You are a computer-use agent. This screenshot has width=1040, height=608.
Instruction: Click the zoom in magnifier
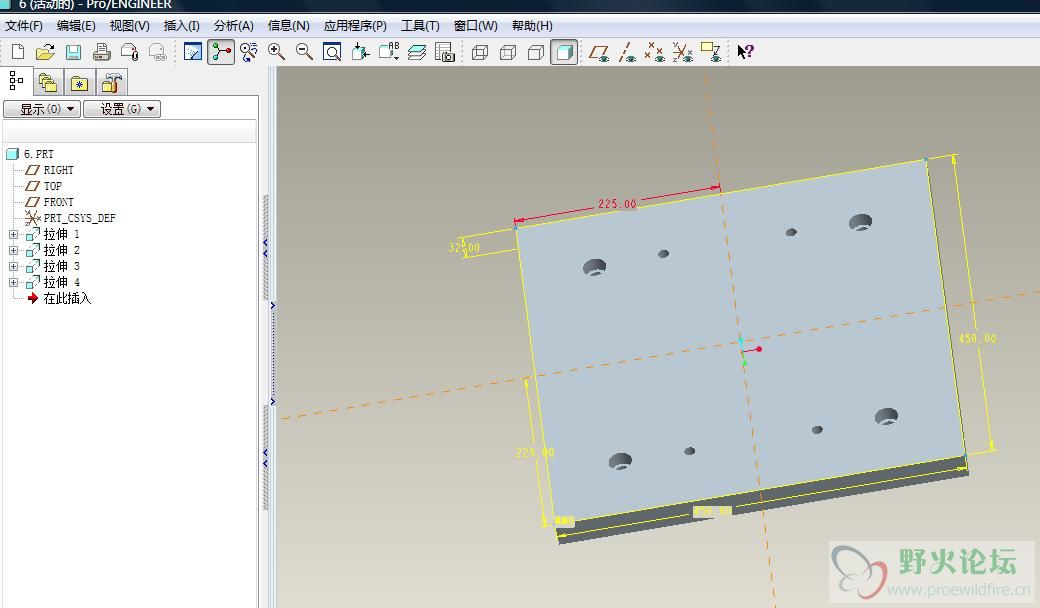(277, 52)
